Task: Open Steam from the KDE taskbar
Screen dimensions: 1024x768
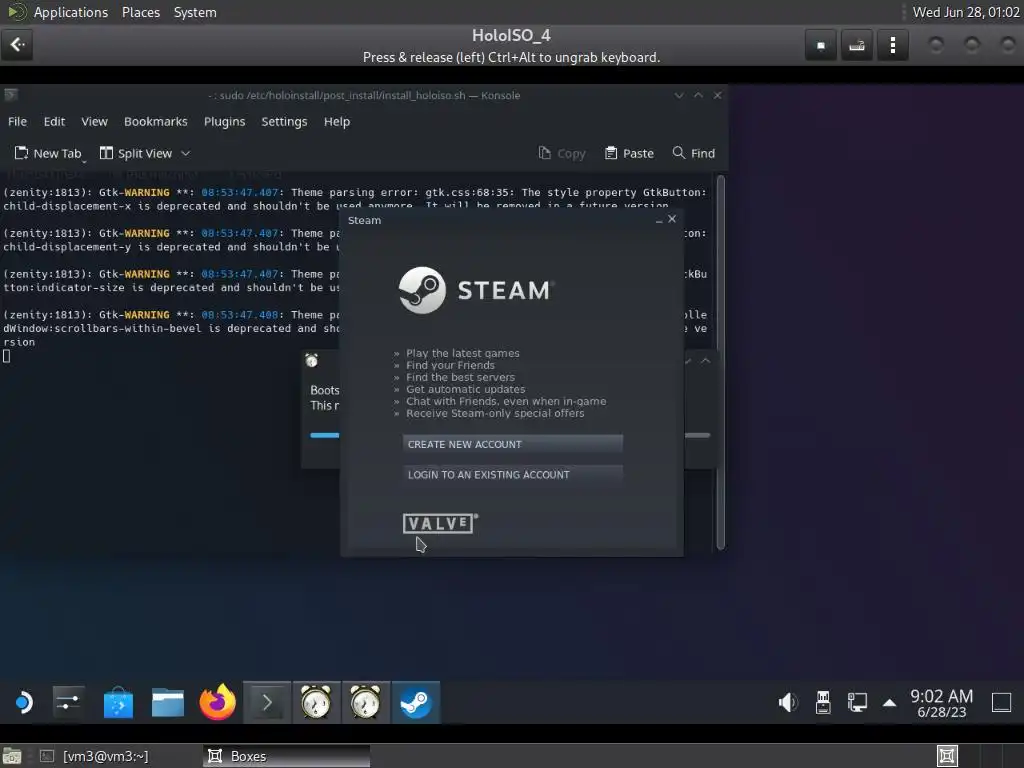Action: pos(415,703)
